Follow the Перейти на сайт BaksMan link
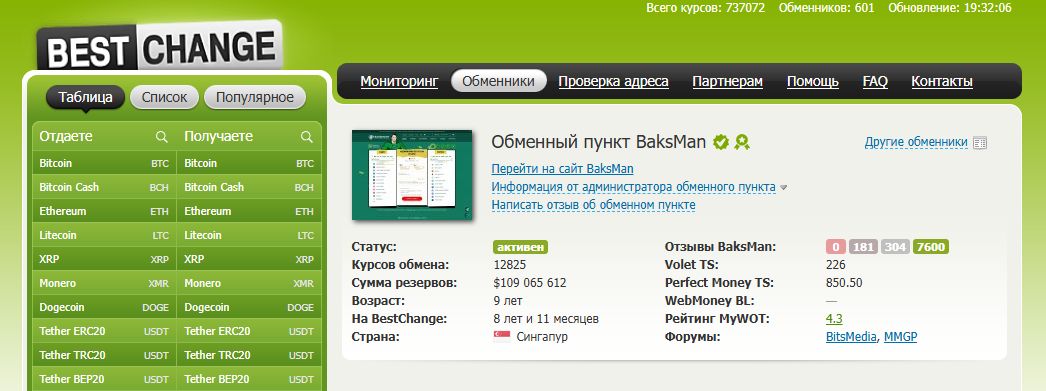Screen dimensions: 1046x391 tap(562, 169)
